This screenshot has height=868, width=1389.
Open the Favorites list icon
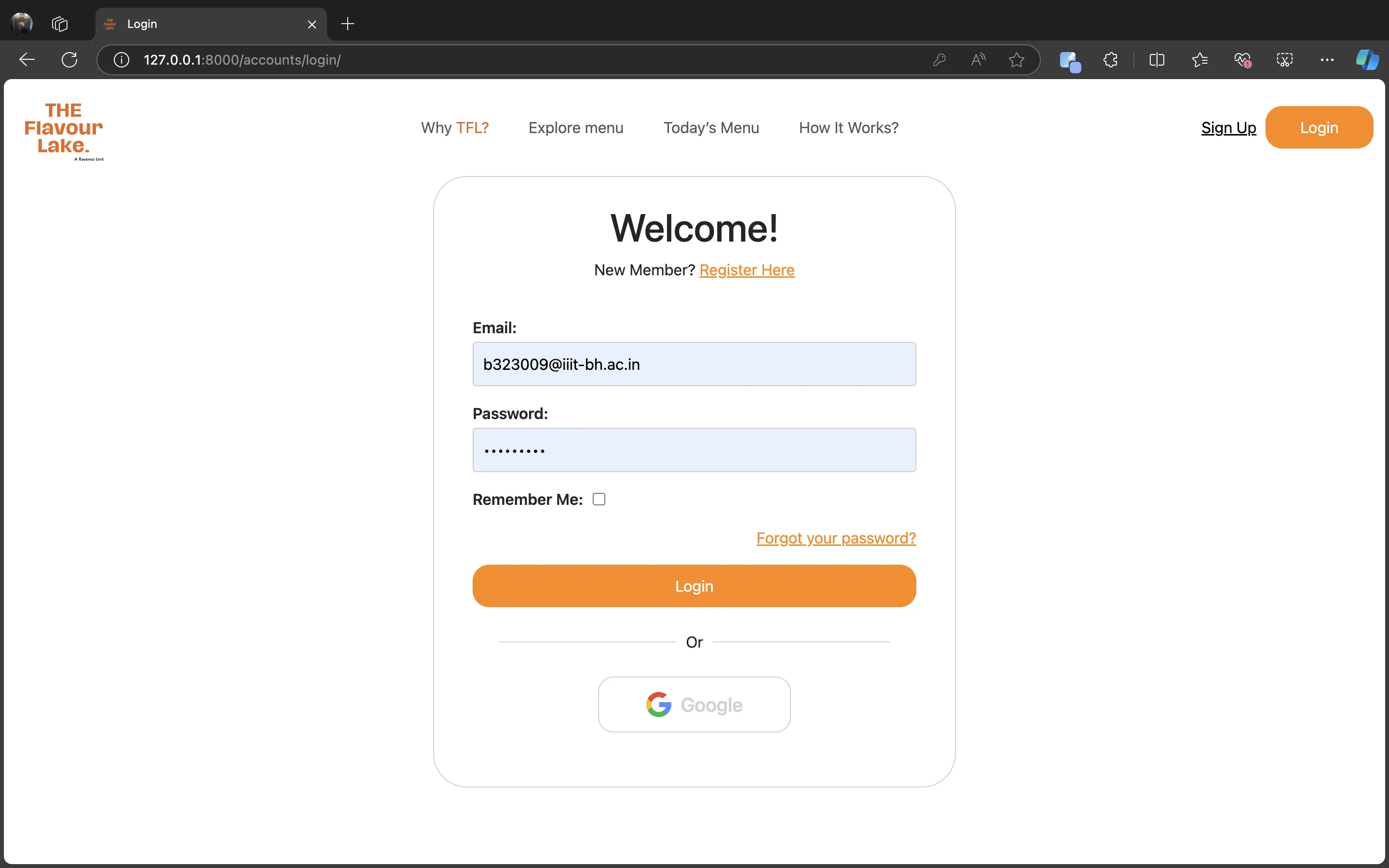[1199, 60]
